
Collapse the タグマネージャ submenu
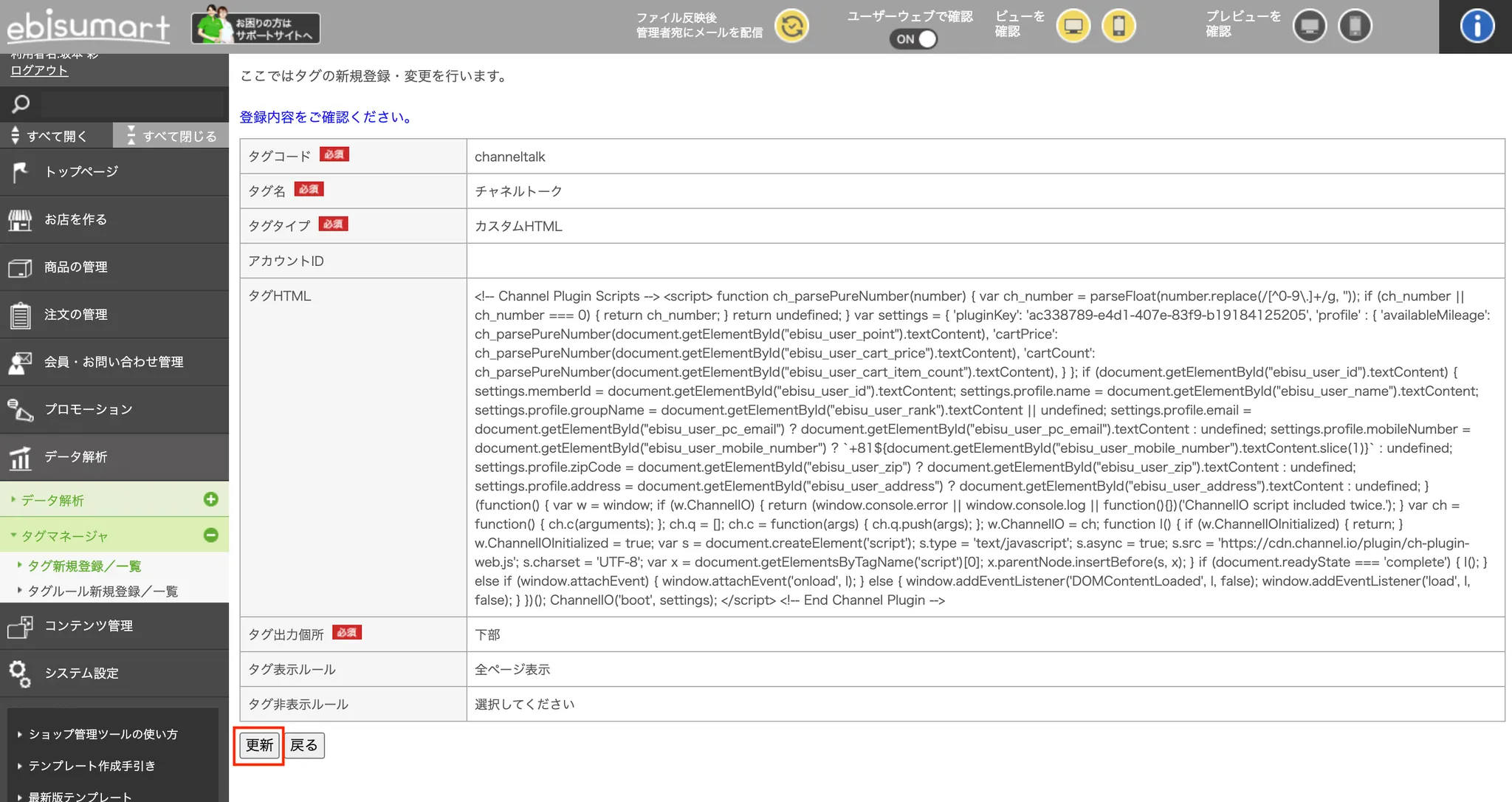(x=211, y=535)
